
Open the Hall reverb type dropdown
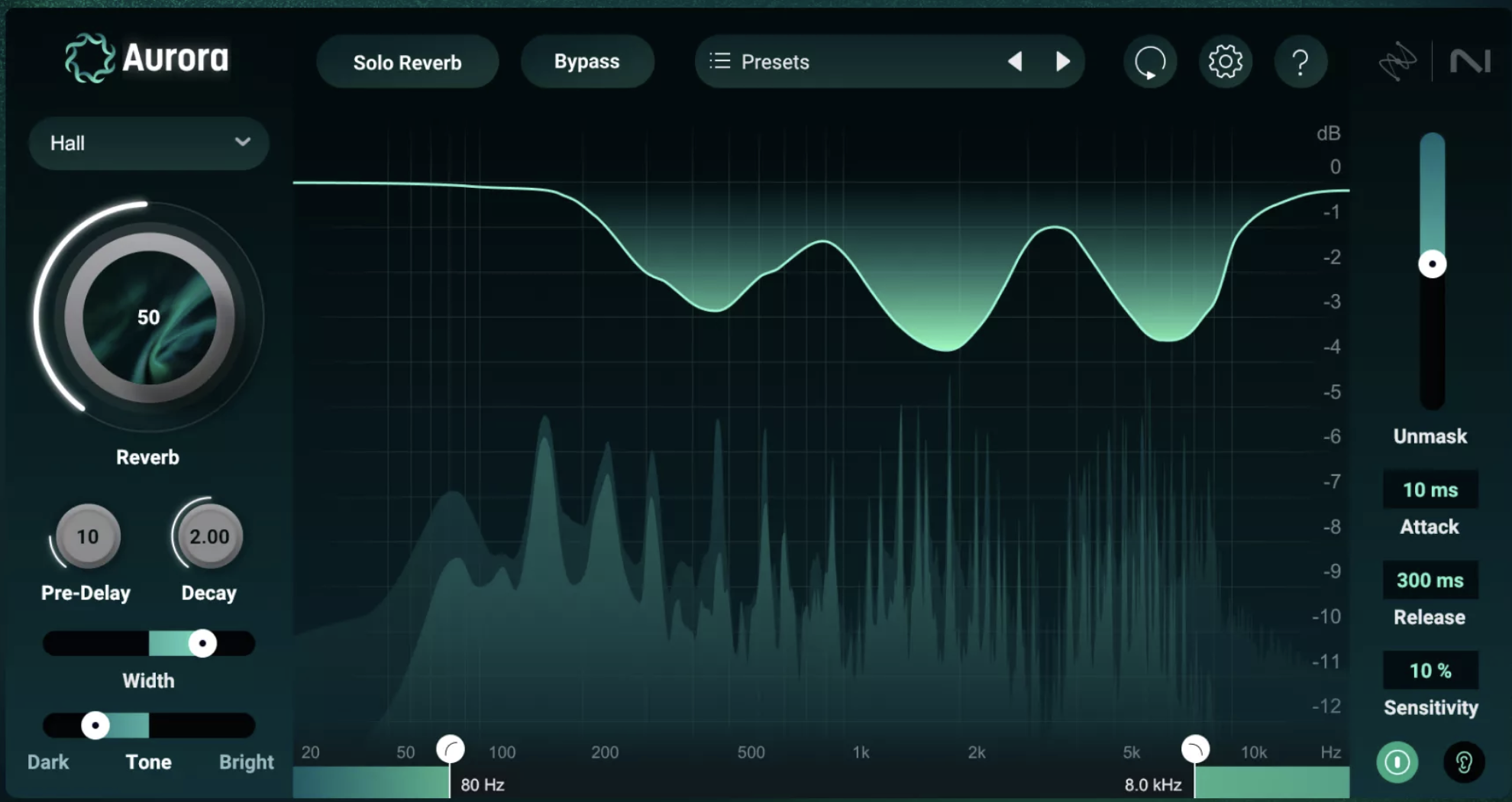click(x=148, y=143)
